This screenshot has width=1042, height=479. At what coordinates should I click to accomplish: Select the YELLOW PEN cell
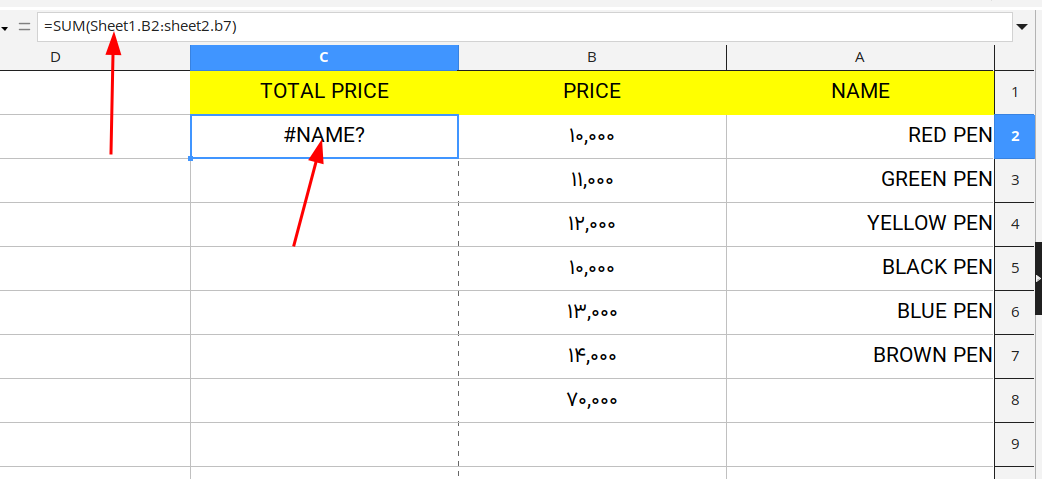[x=860, y=224]
